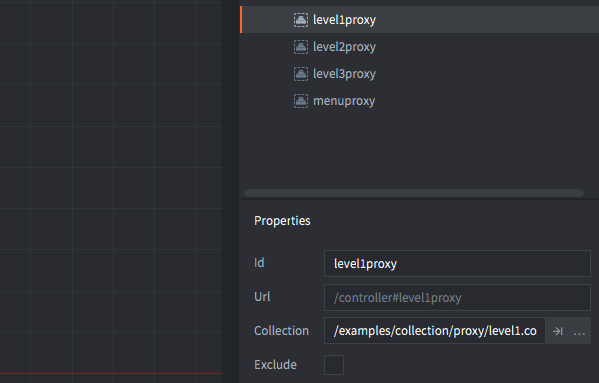The image size is (599, 383).
Task: Click the Collection path input field
Action: pyautogui.click(x=435, y=331)
